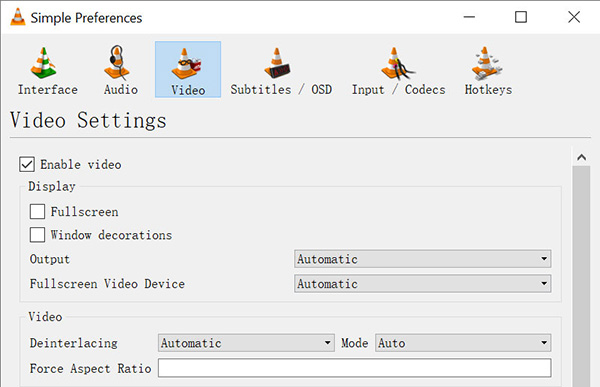Image resolution: width=600 pixels, height=387 pixels.
Task: Open the Fullscreen Video Device dropdown
Action: pyautogui.click(x=422, y=284)
